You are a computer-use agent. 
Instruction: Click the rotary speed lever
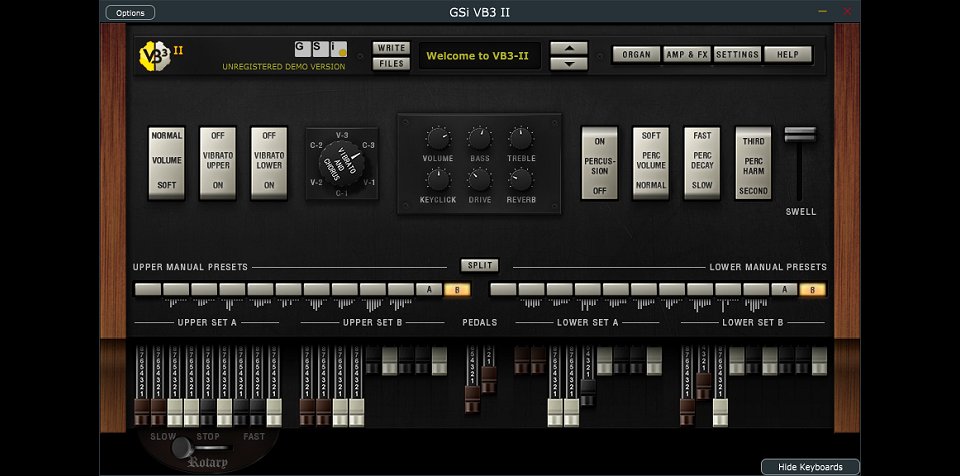(182, 448)
